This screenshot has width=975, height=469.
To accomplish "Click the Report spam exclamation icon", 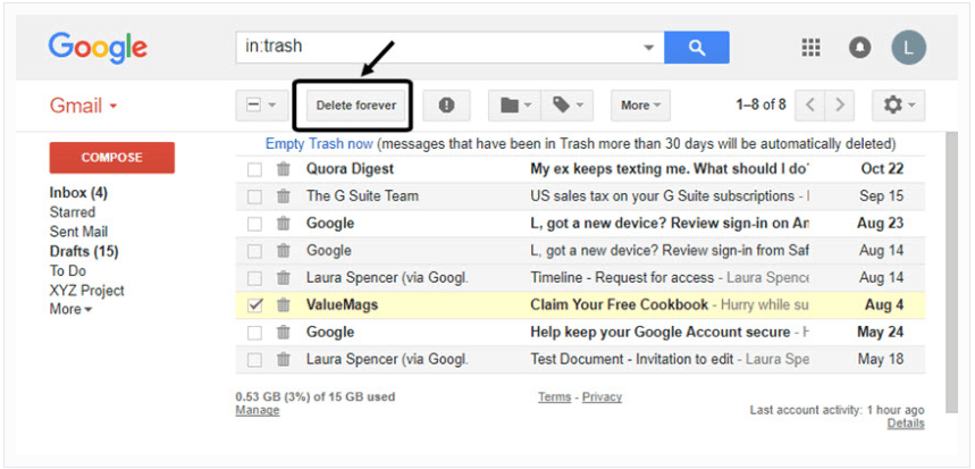I will [x=446, y=106].
